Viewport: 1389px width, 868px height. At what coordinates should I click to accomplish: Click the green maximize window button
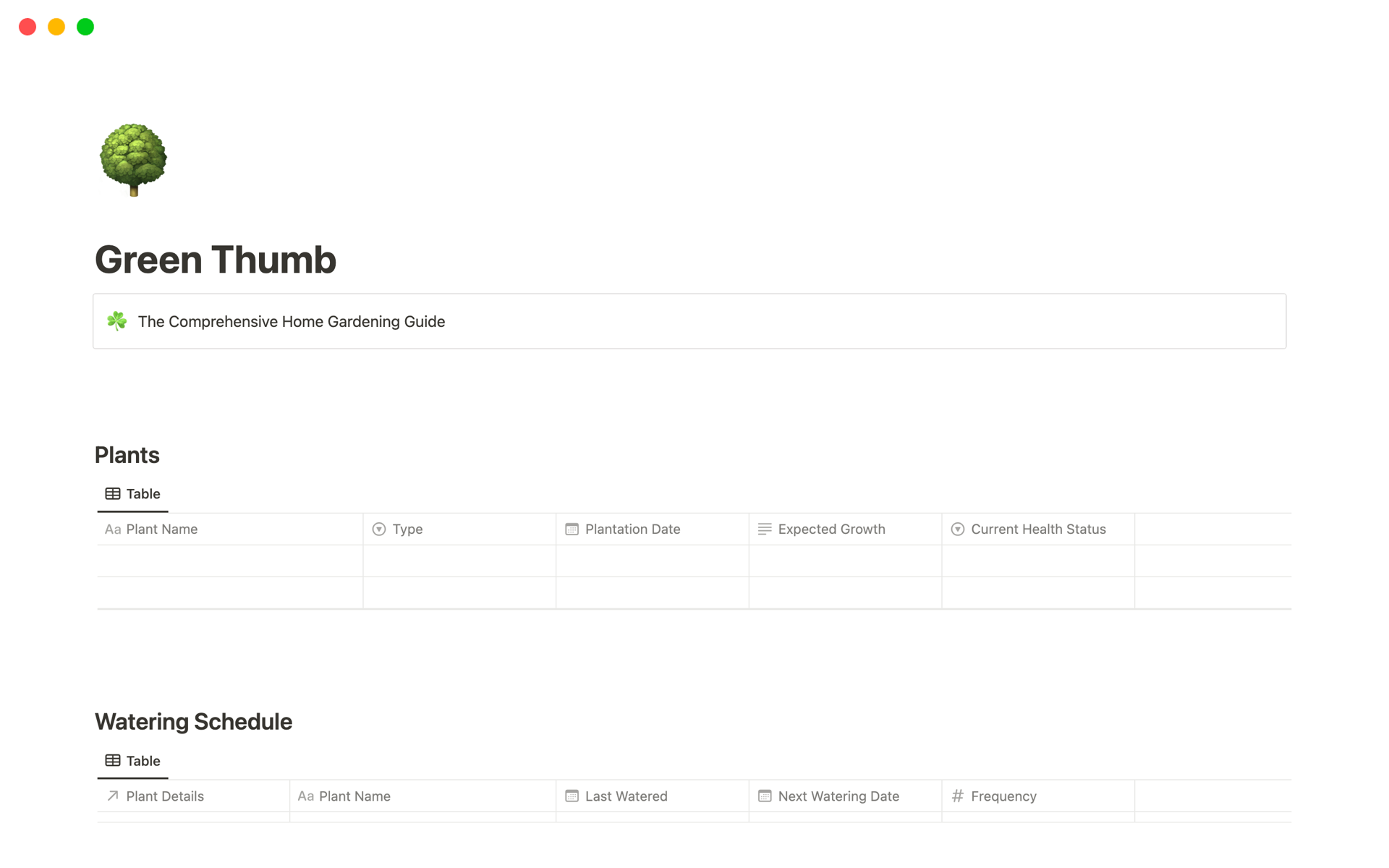pyautogui.click(x=85, y=27)
